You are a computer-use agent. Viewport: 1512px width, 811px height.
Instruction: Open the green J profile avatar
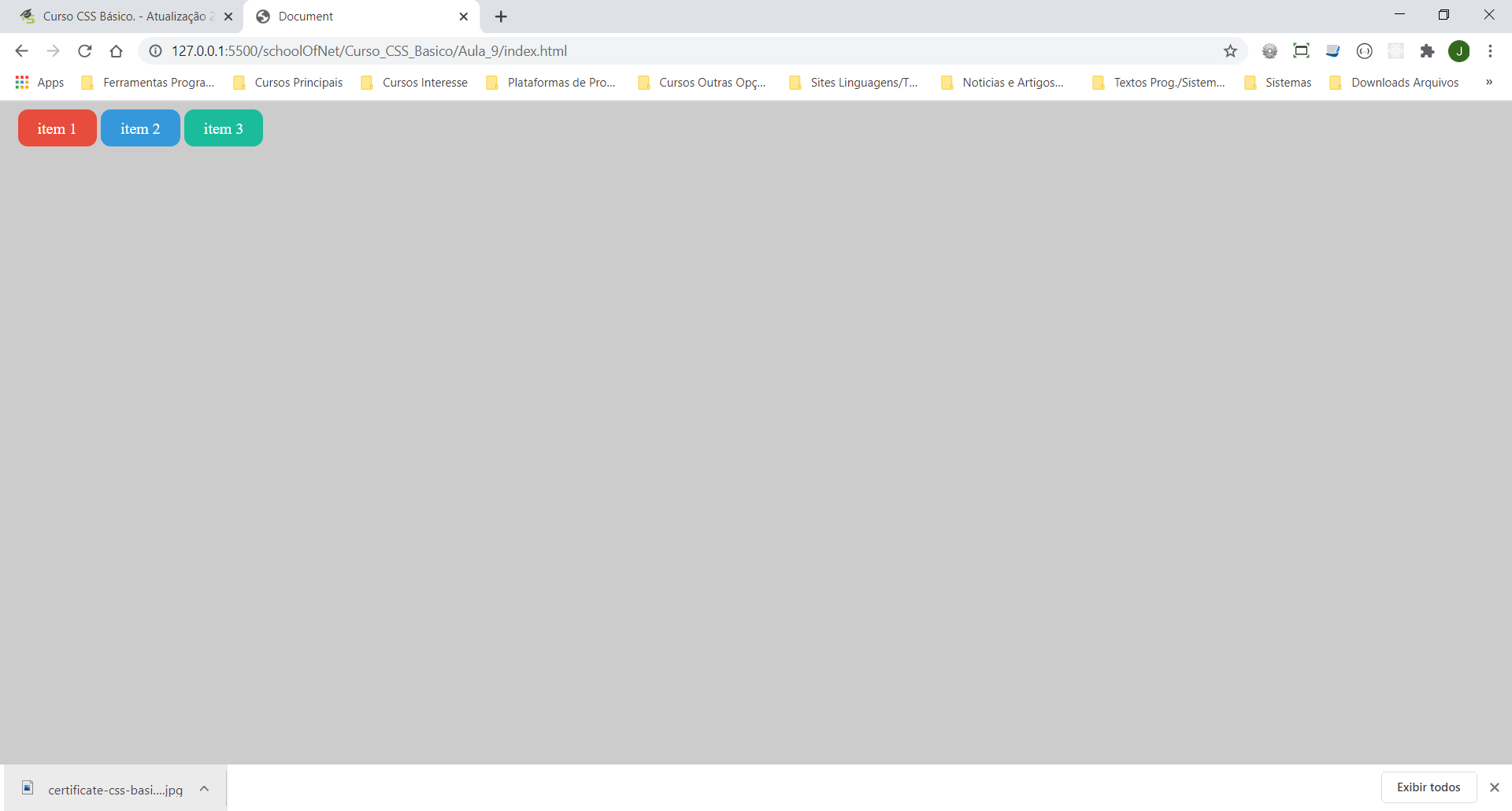point(1458,51)
